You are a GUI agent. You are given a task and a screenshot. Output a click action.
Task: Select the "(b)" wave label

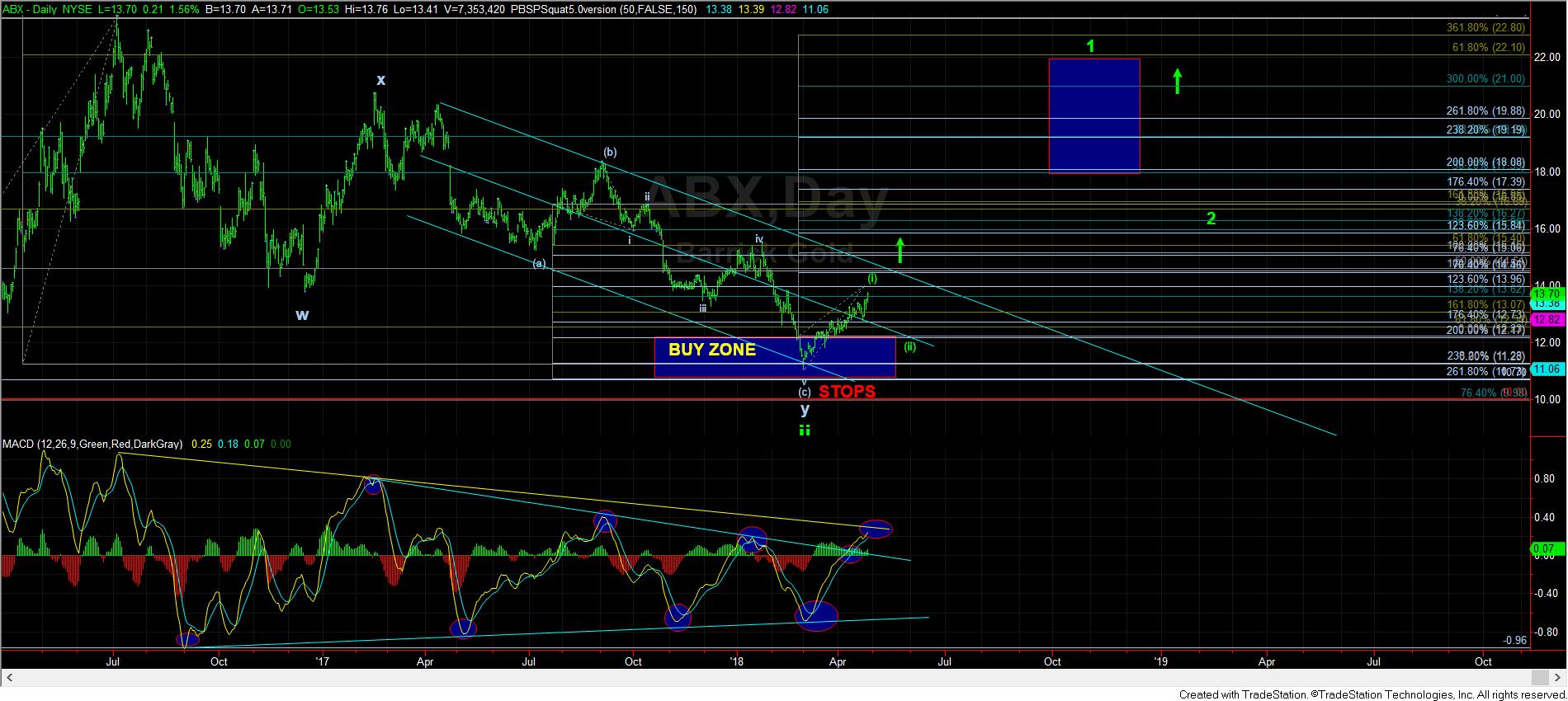click(610, 152)
